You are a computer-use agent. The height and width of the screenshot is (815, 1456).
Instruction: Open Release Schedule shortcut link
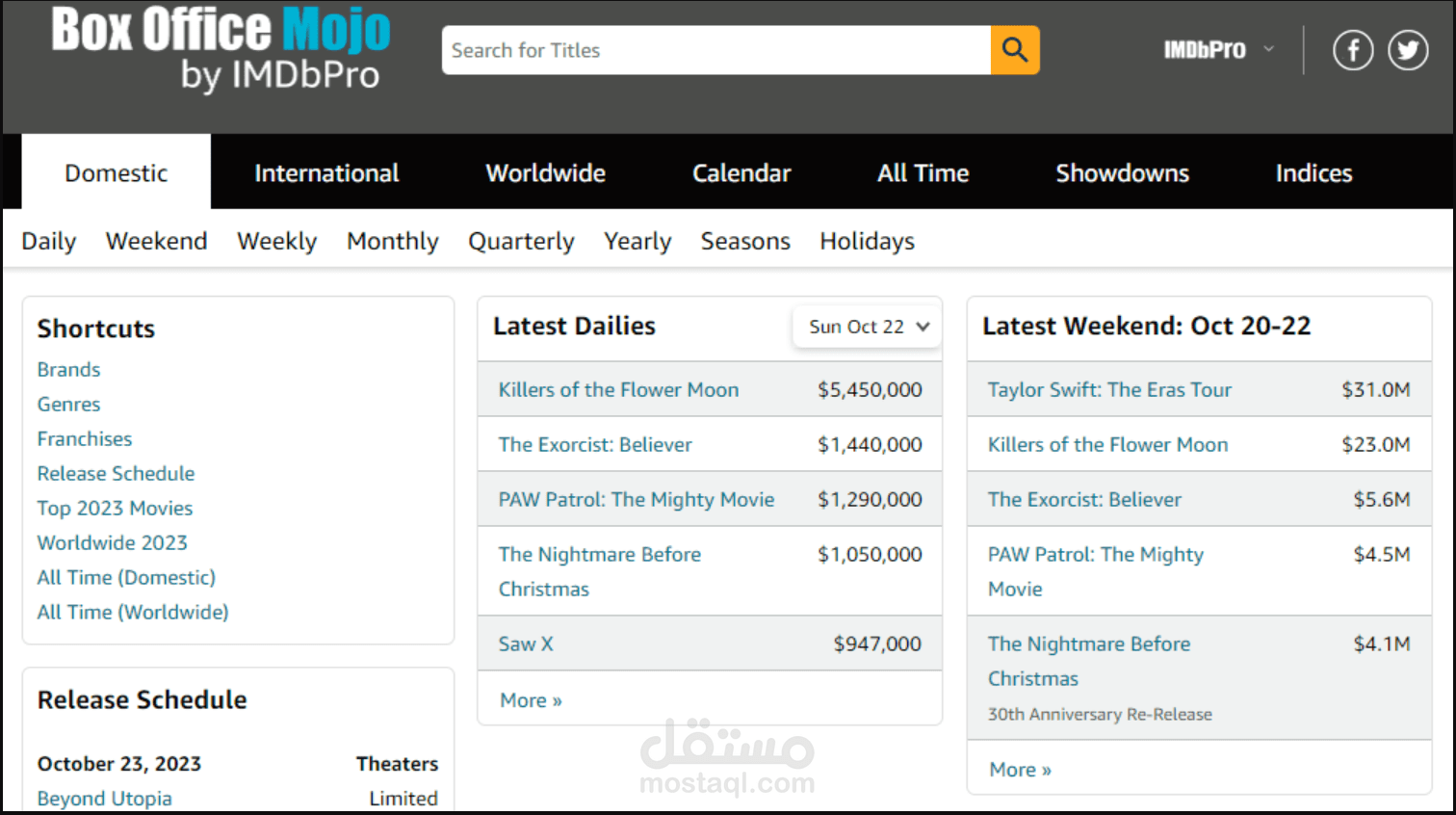(x=116, y=474)
